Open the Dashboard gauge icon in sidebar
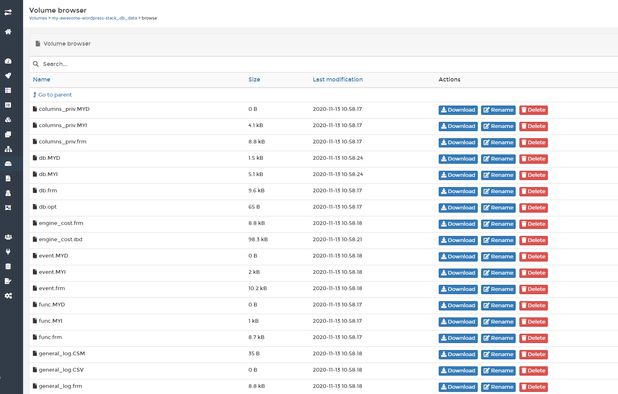Screen dimensions: 618x394 coord(8,61)
